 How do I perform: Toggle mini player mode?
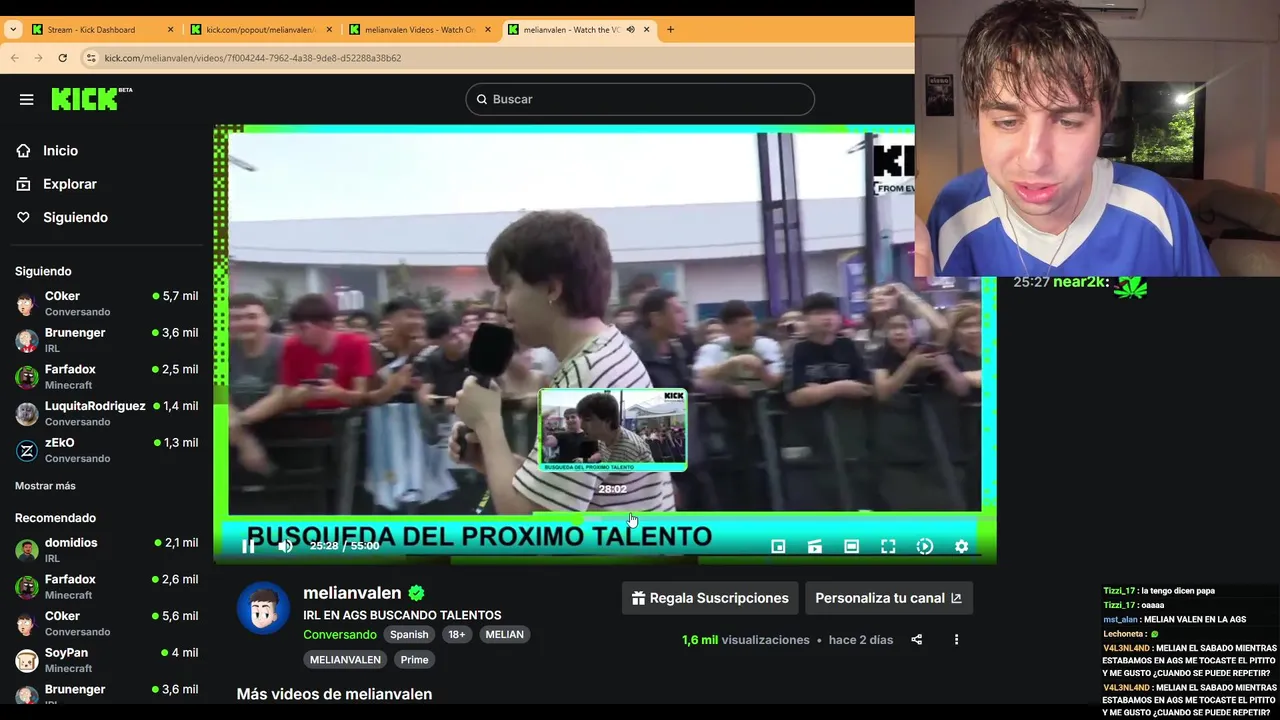[778, 546]
